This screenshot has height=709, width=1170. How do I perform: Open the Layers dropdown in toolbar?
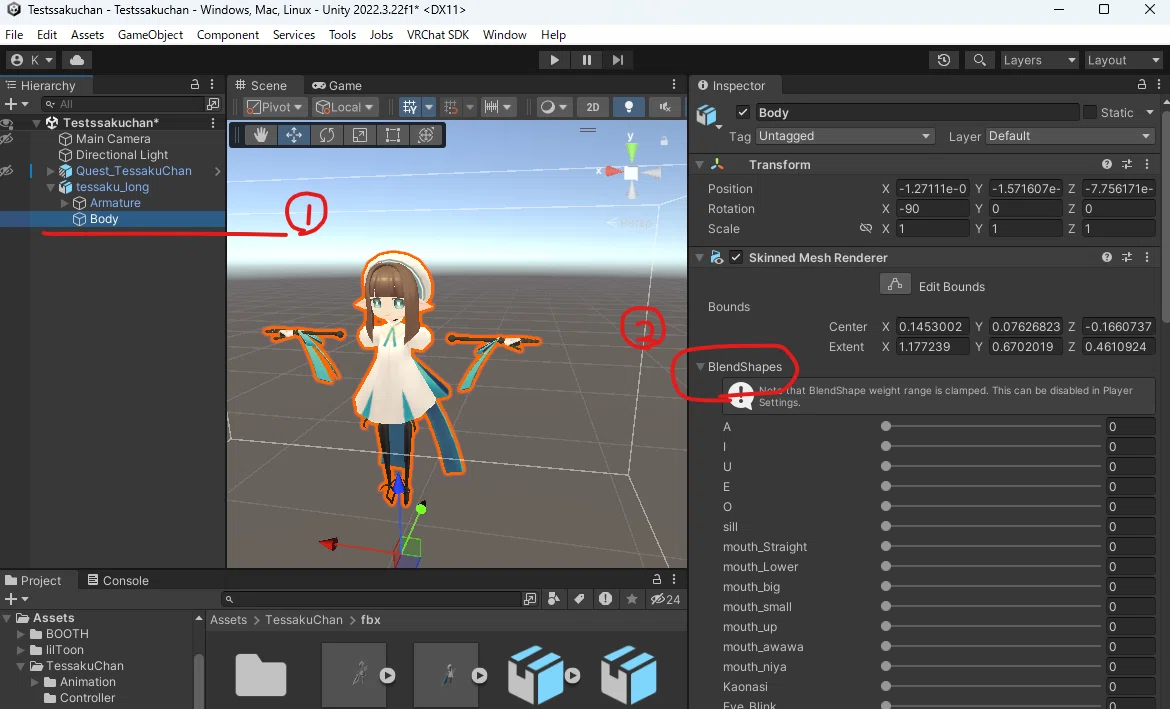pyautogui.click(x=1039, y=60)
